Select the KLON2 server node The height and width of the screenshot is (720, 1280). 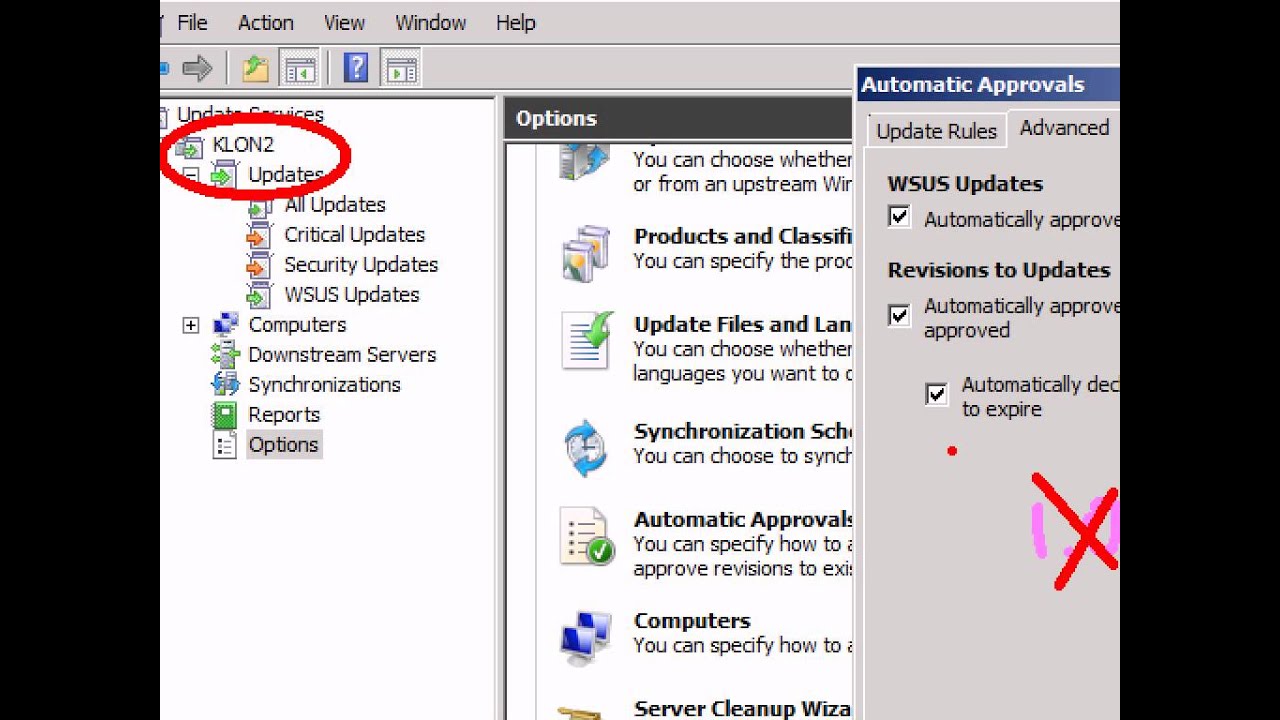[243, 145]
